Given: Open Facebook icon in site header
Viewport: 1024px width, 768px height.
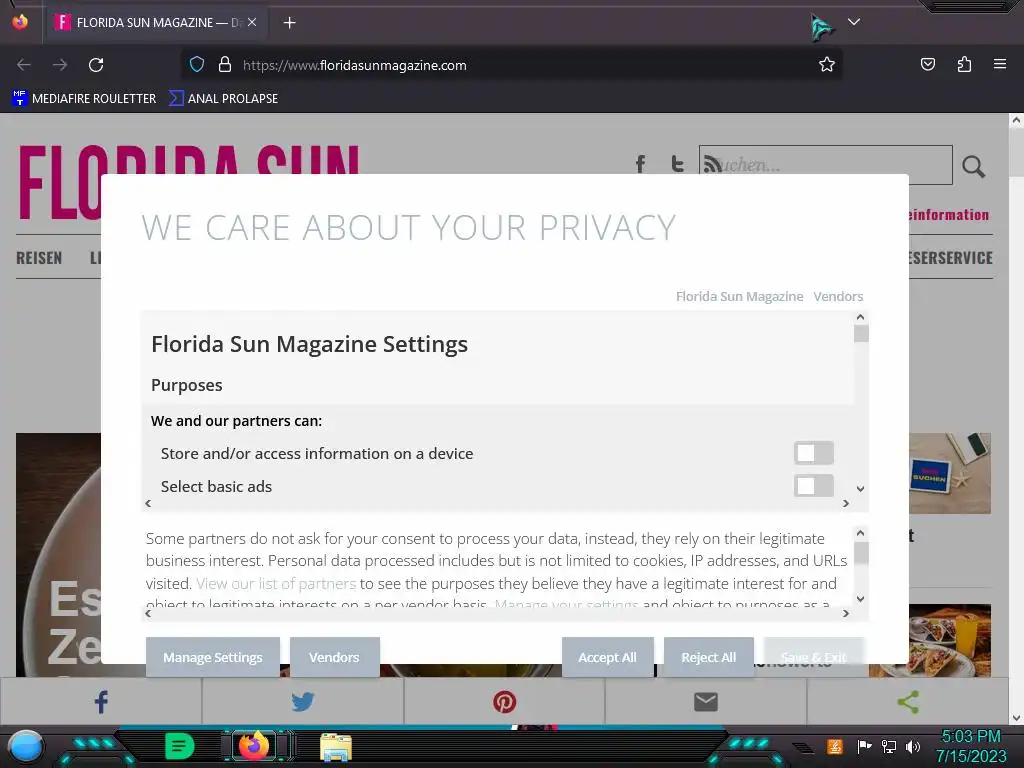Looking at the screenshot, I should point(641,165).
